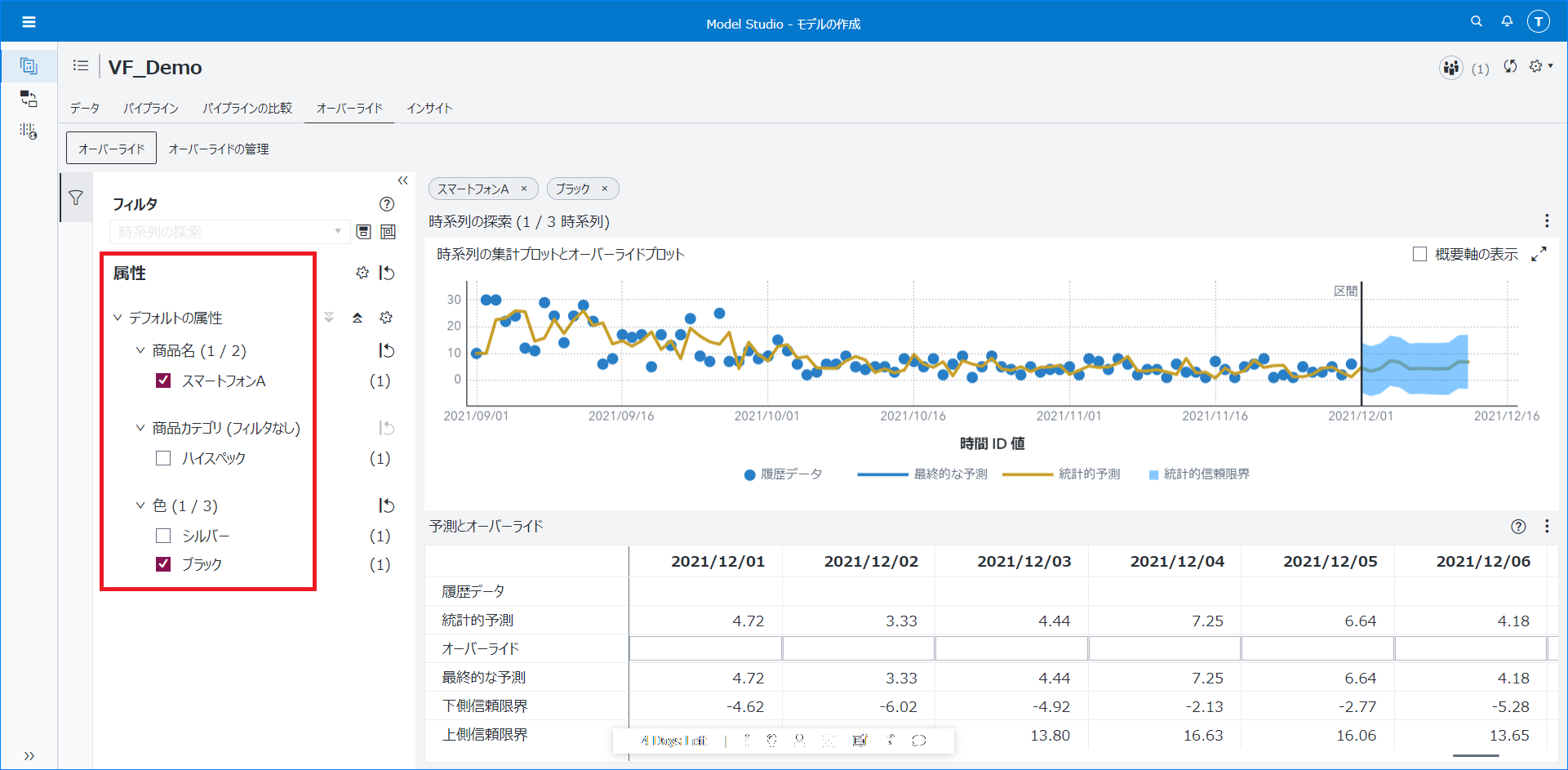Viewport: 1568px width, 770px height.
Task: Check the シルバー checkbox
Action: coord(163,536)
